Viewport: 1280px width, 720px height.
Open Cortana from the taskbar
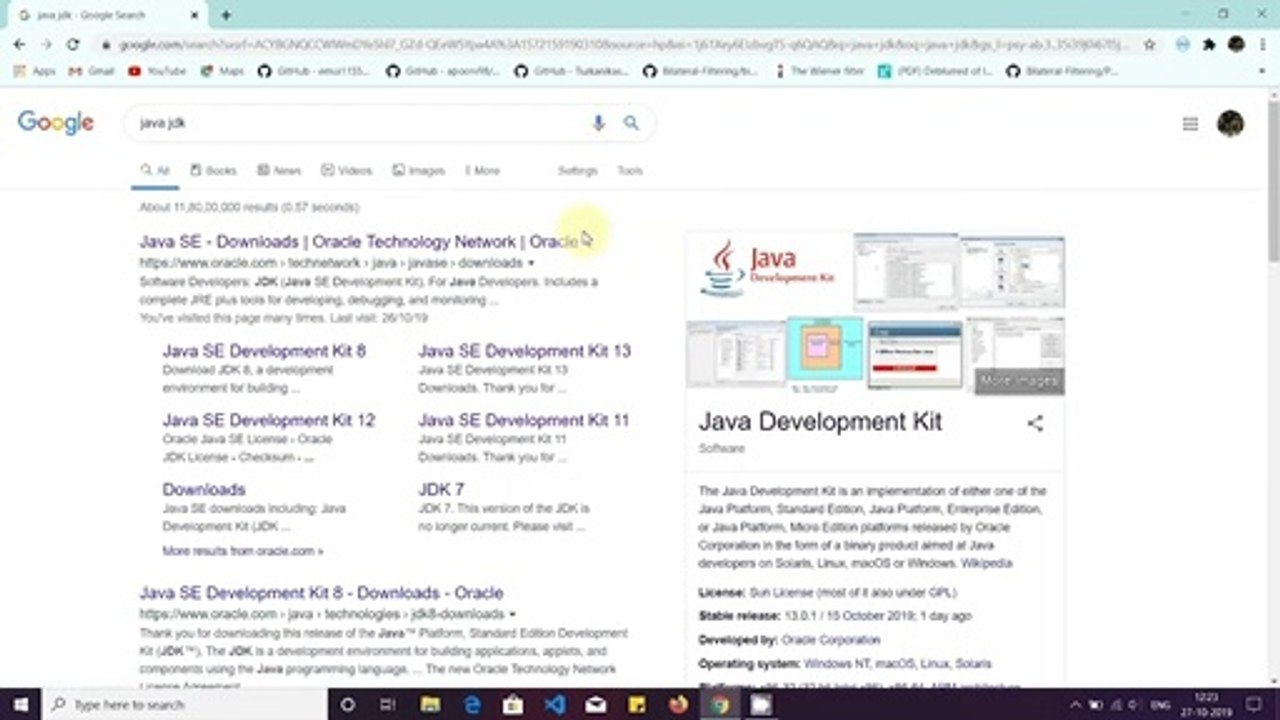[347, 704]
